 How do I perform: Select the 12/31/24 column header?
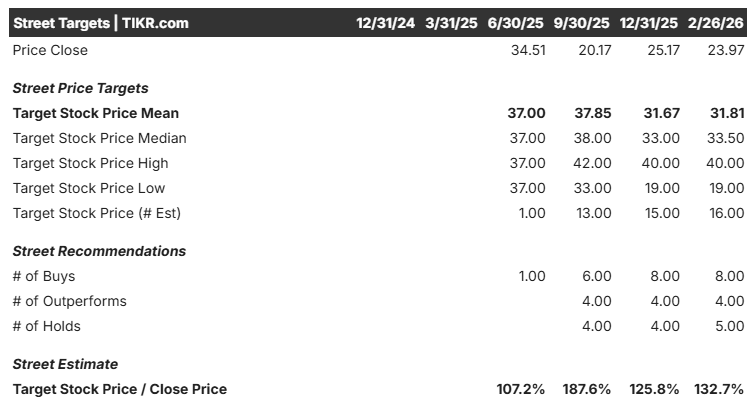385,23
